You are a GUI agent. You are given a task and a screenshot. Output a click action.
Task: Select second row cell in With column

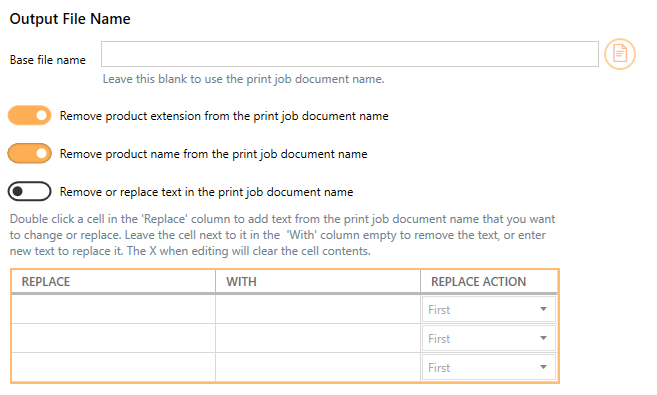point(318,338)
